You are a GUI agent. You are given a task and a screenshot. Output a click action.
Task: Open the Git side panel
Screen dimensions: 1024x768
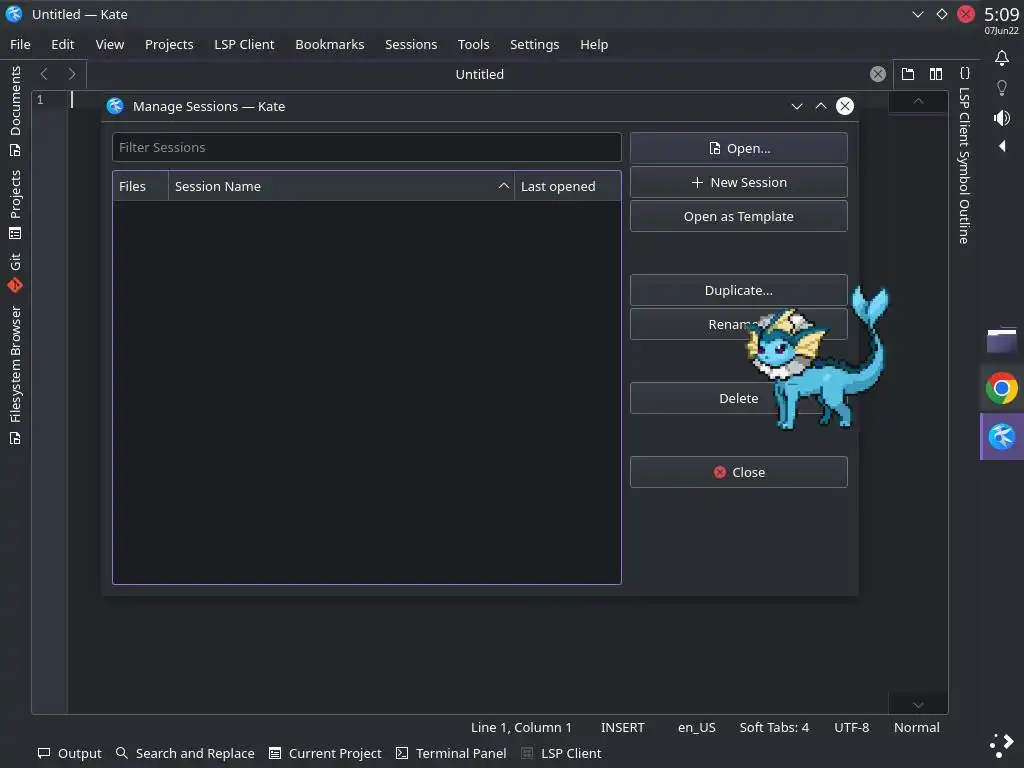click(x=15, y=272)
